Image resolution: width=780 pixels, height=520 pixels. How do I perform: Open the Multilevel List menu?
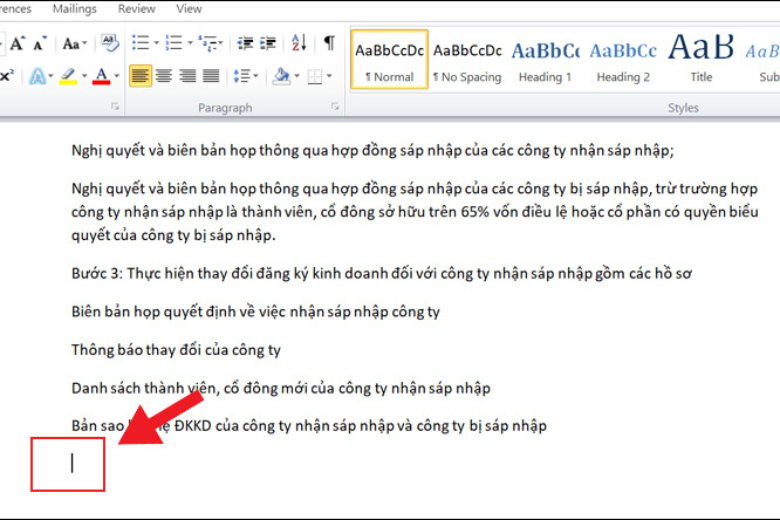(210, 43)
